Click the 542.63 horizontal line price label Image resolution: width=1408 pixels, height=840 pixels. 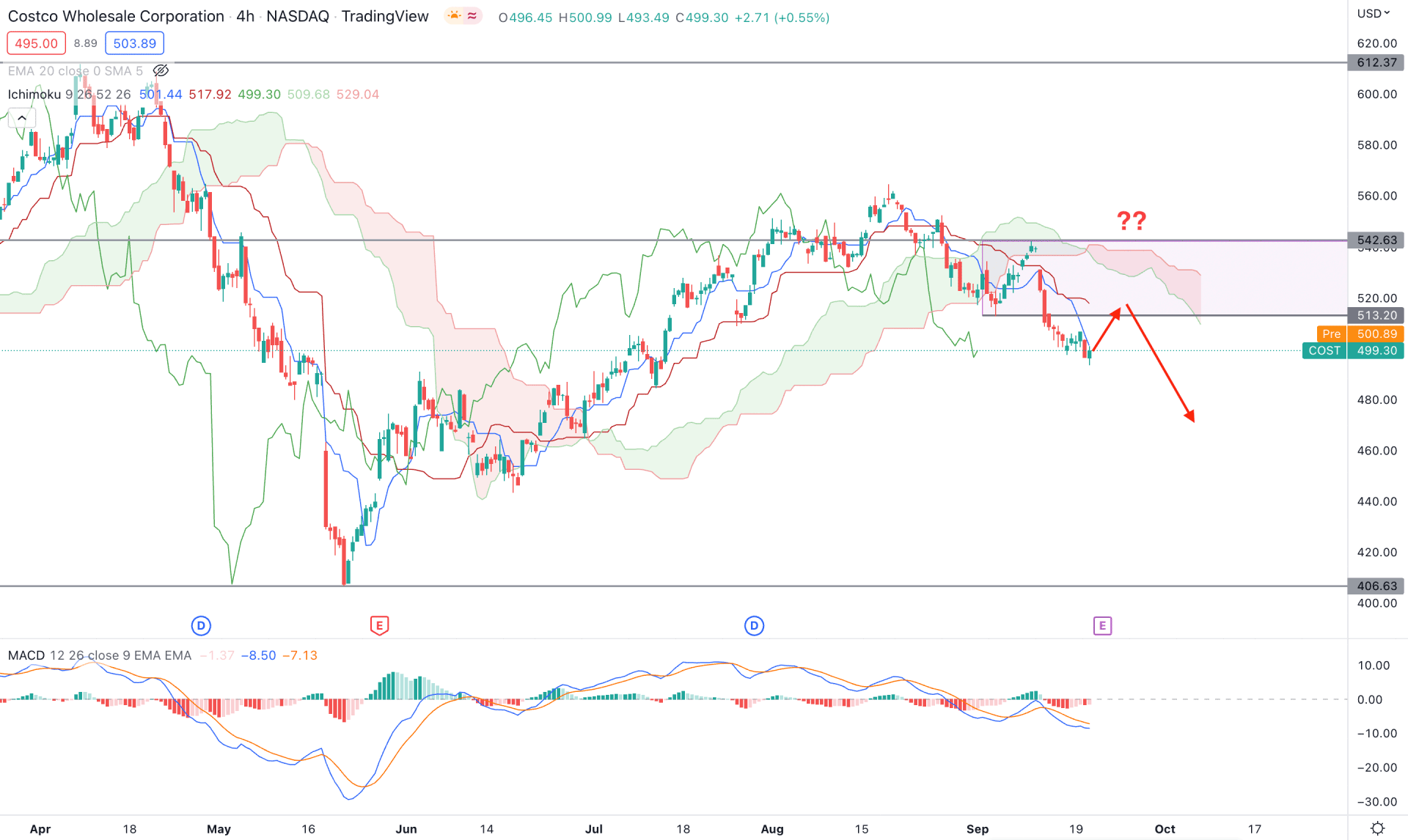tap(1376, 240)
